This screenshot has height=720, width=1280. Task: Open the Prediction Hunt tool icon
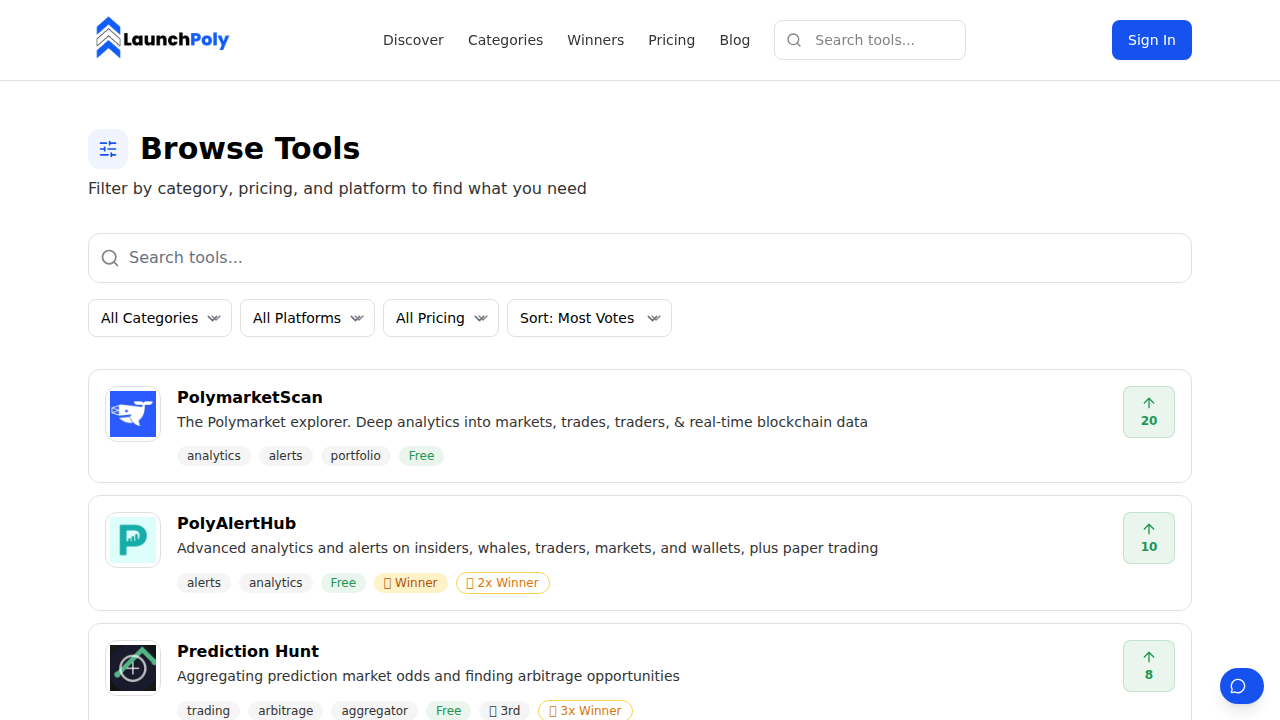133,667
